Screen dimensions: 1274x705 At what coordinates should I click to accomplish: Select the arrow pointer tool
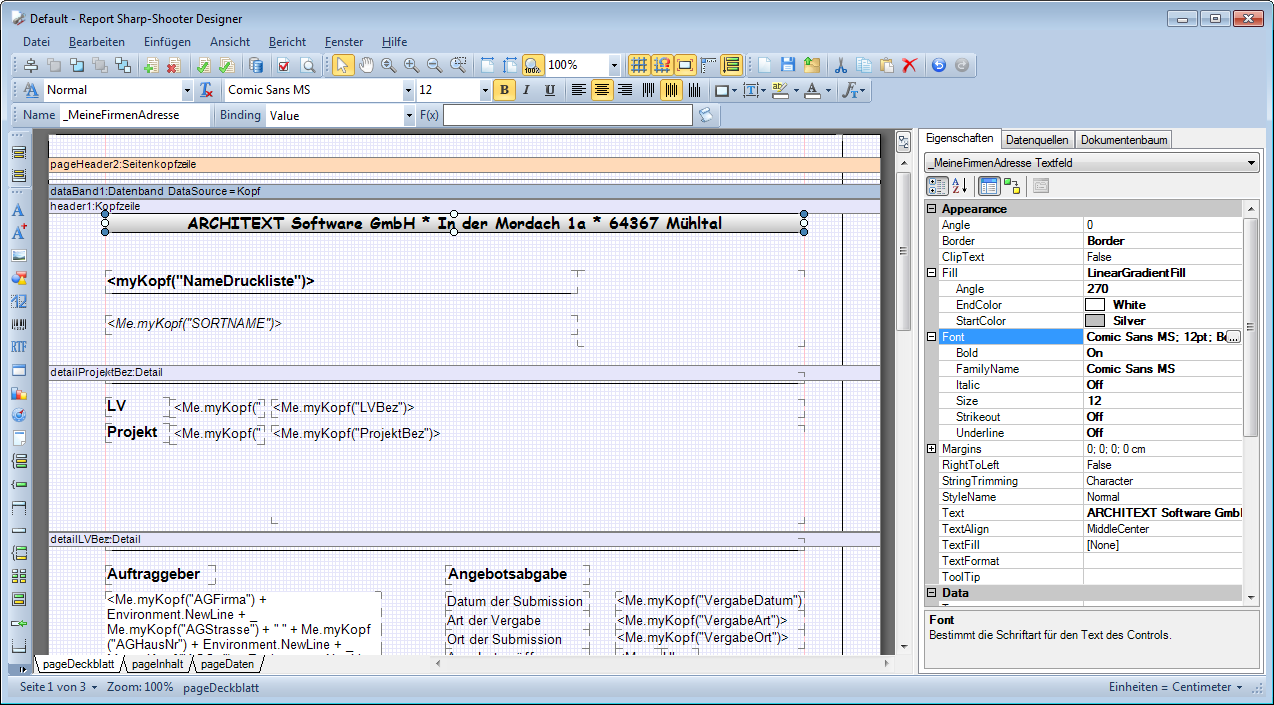point(343,65)
